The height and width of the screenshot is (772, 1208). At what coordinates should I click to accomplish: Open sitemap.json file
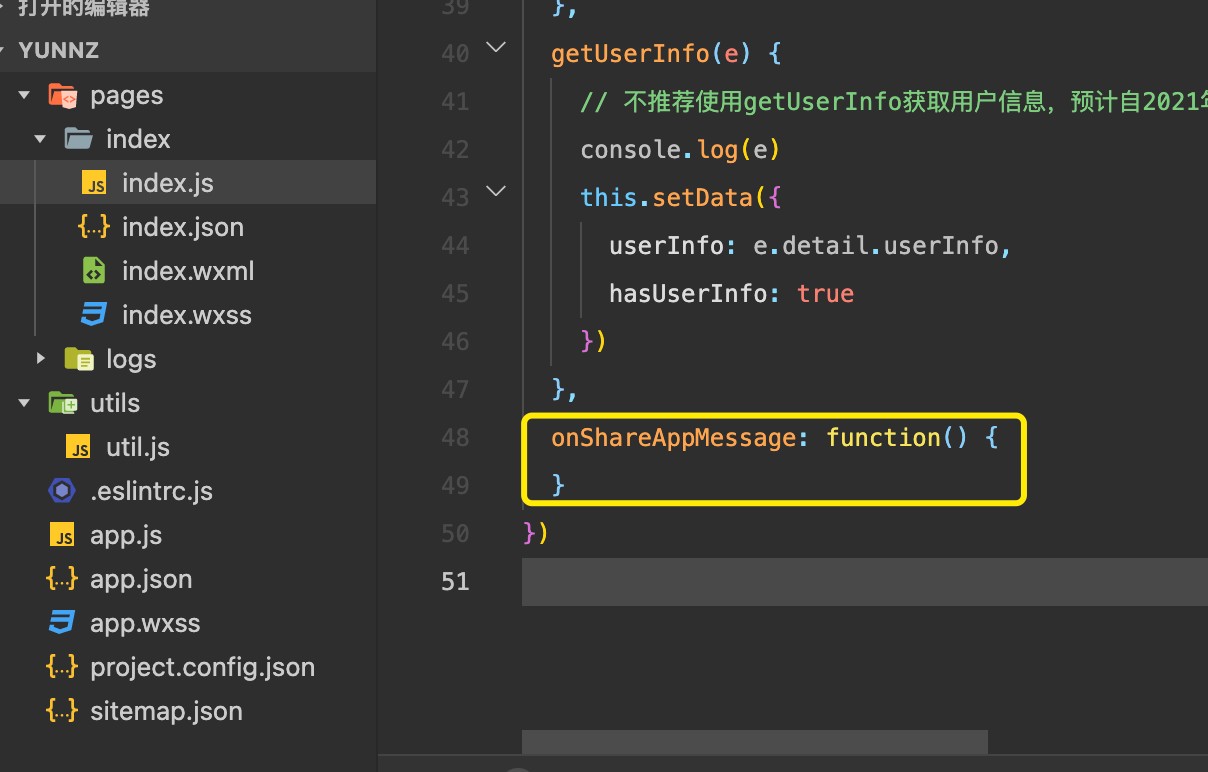tap(166, 711)
